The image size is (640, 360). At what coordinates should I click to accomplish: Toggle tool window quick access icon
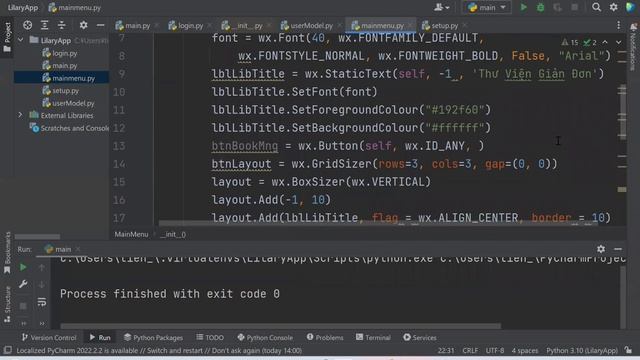[7, 350]
